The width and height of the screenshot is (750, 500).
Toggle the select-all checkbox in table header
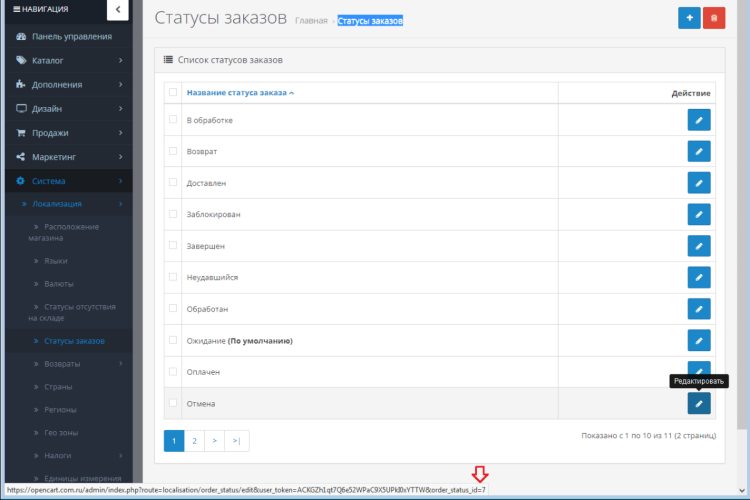click(173, 92)
